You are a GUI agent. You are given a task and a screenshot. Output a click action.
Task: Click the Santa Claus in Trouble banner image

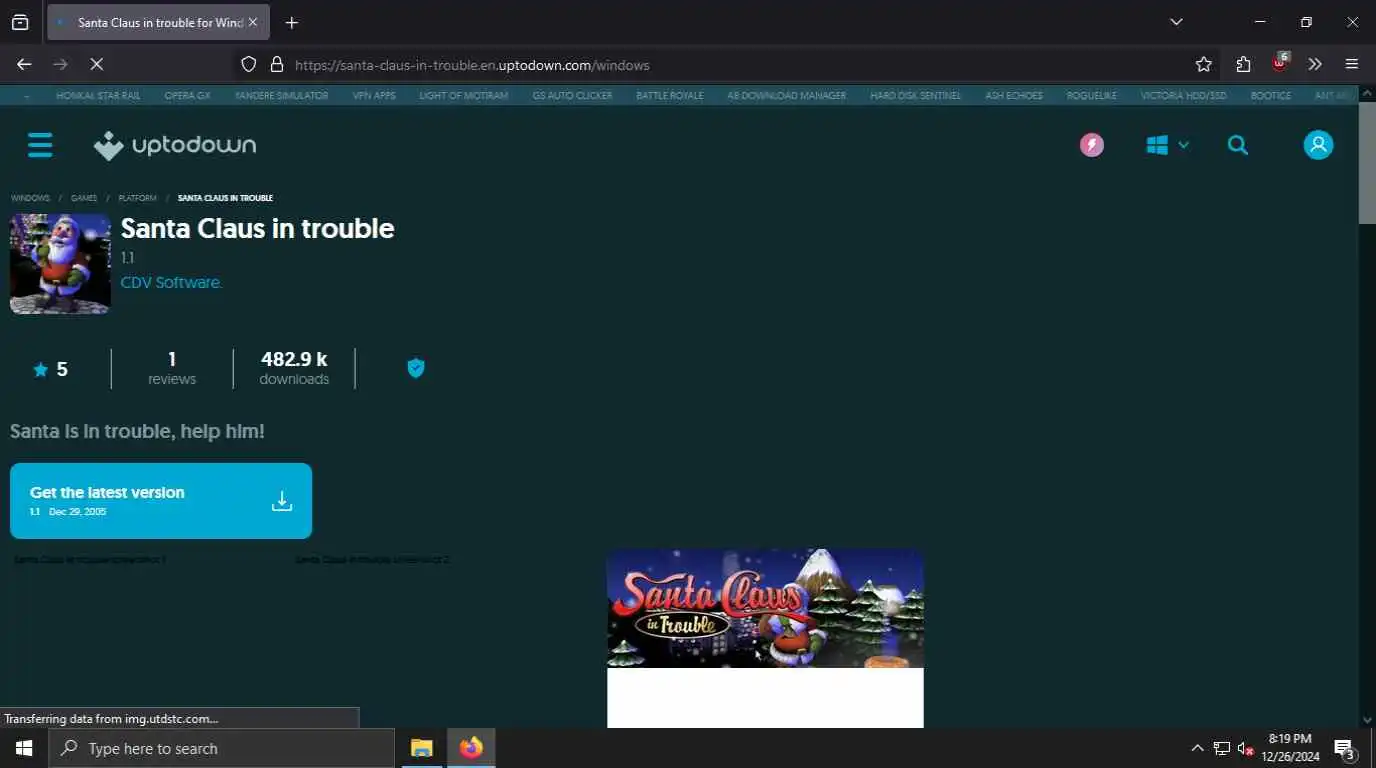(765, 608)
